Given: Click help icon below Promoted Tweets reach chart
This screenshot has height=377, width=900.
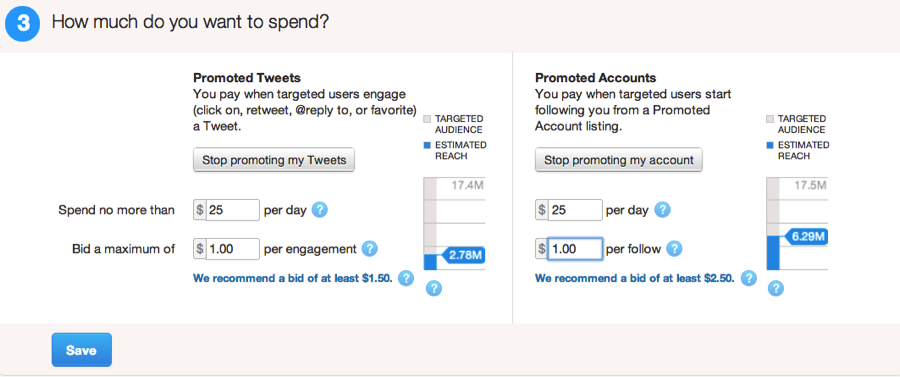Looking at the screenshot, I should pyautogui.click(x=434, y=288).
